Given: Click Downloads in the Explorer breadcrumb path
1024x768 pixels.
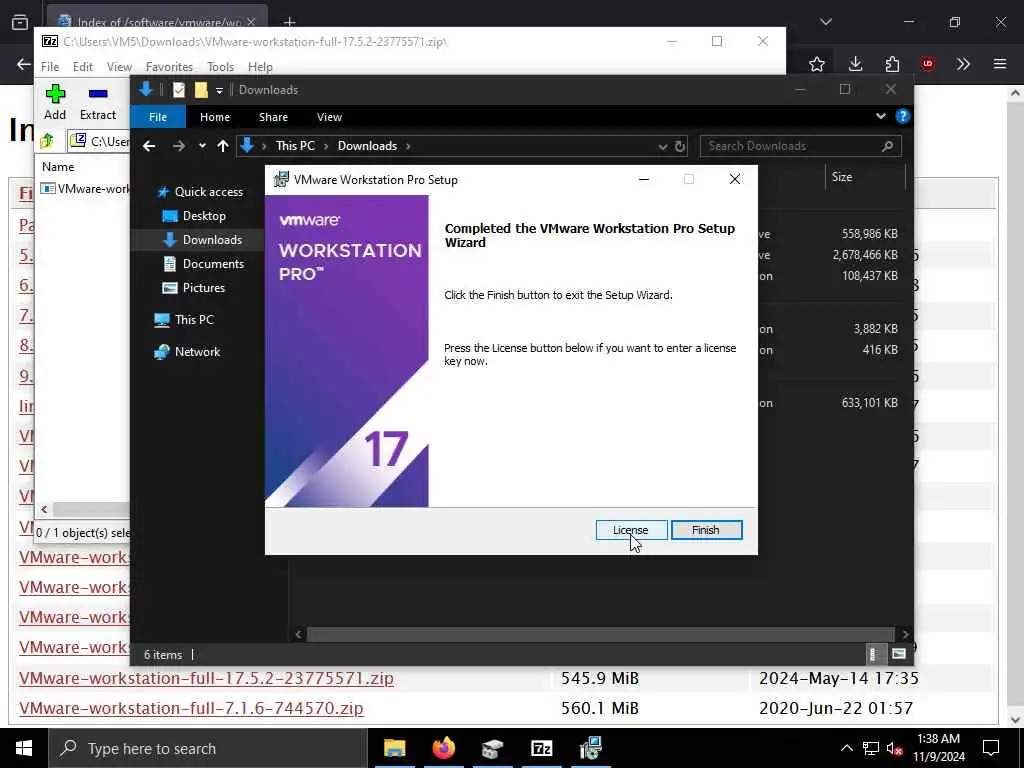Looking at the screenshot, I should coord(367,146).
